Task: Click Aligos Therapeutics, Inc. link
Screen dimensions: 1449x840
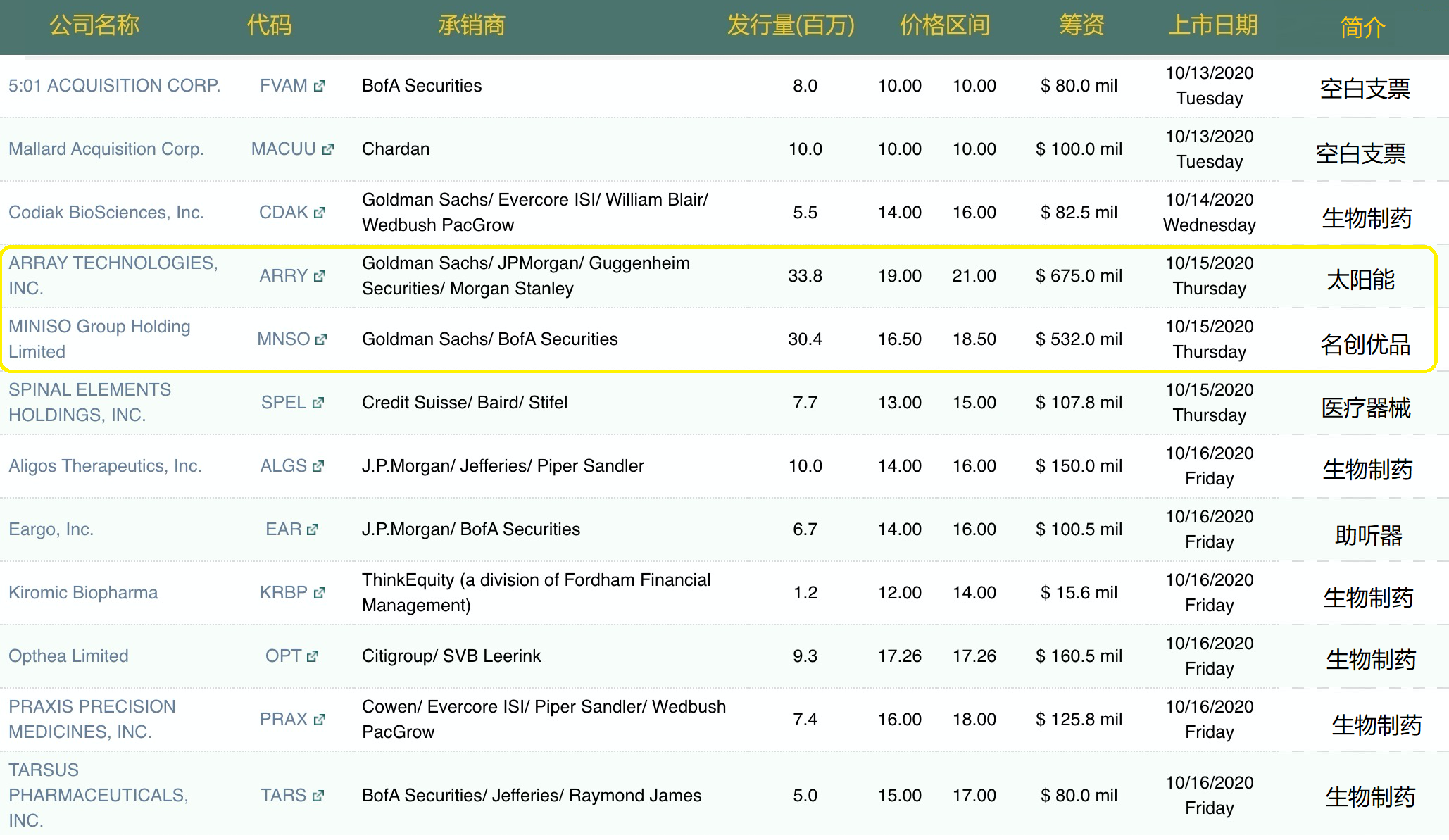Action: tap(105, 466)
